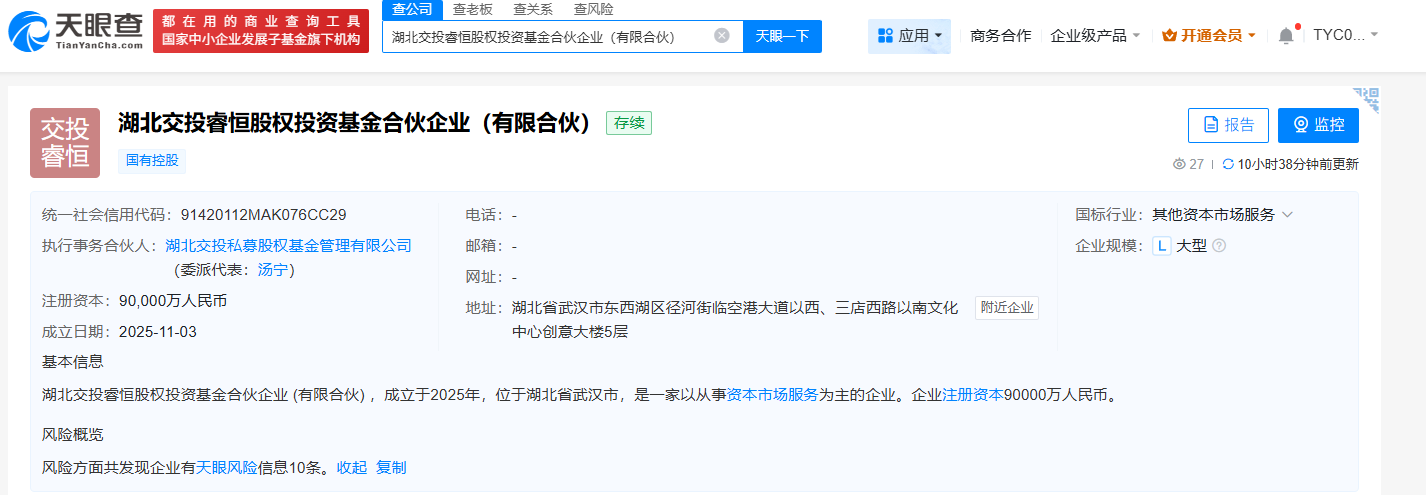This screenshot has width=1426, height=495.
Task: Open the 应用 dropdown menu
Action: 909,36
